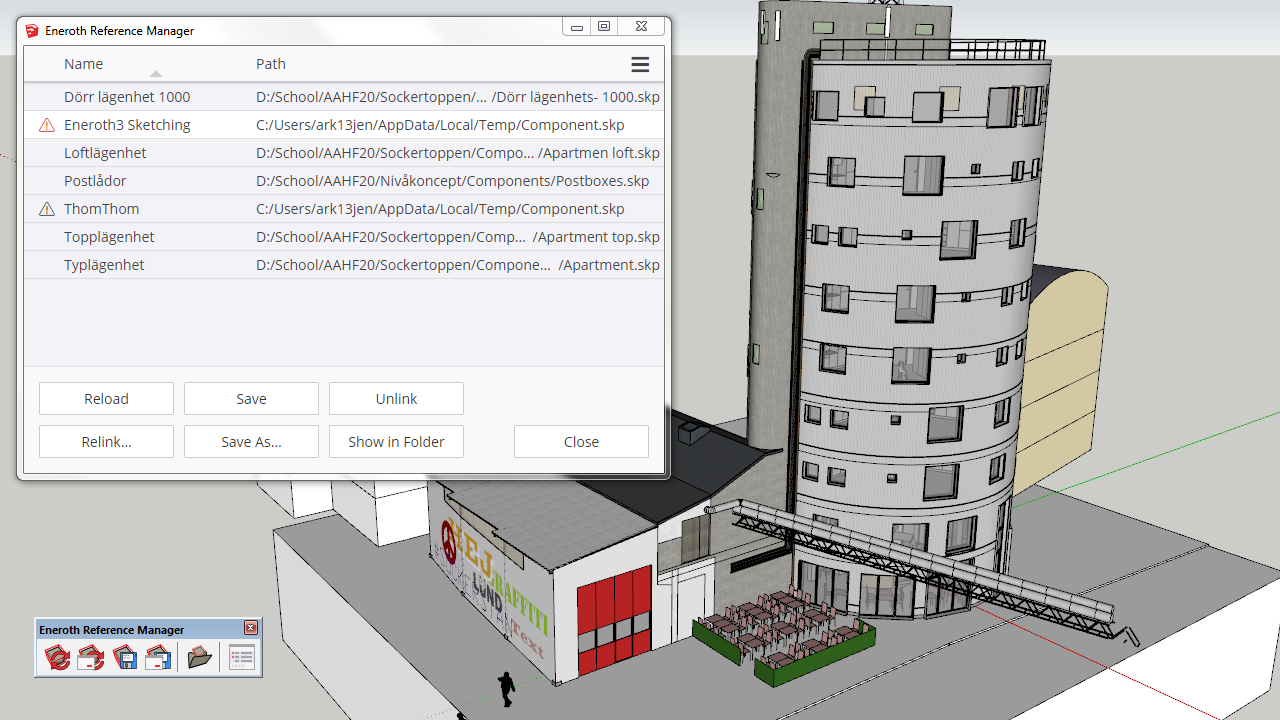Click the warning icon beside Eneroth3 Sketching

(x=46, y=124)
